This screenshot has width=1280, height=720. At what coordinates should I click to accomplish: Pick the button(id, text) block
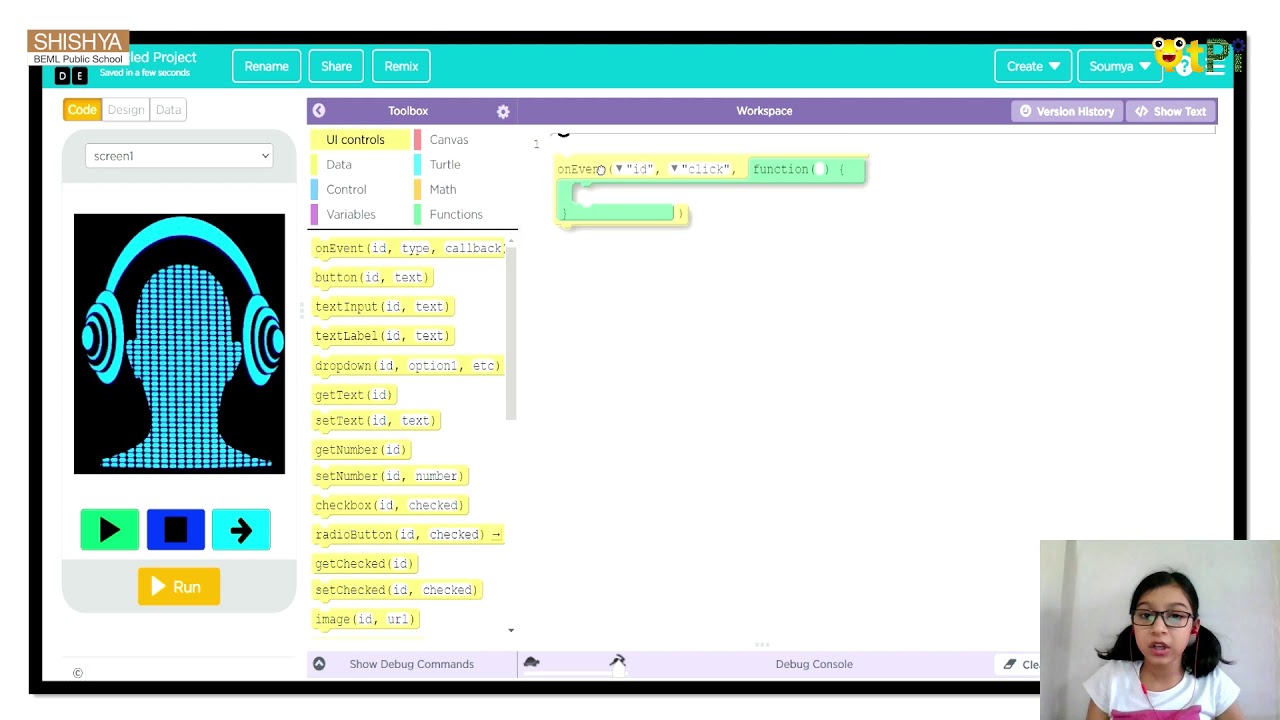(x=371, y=277)
